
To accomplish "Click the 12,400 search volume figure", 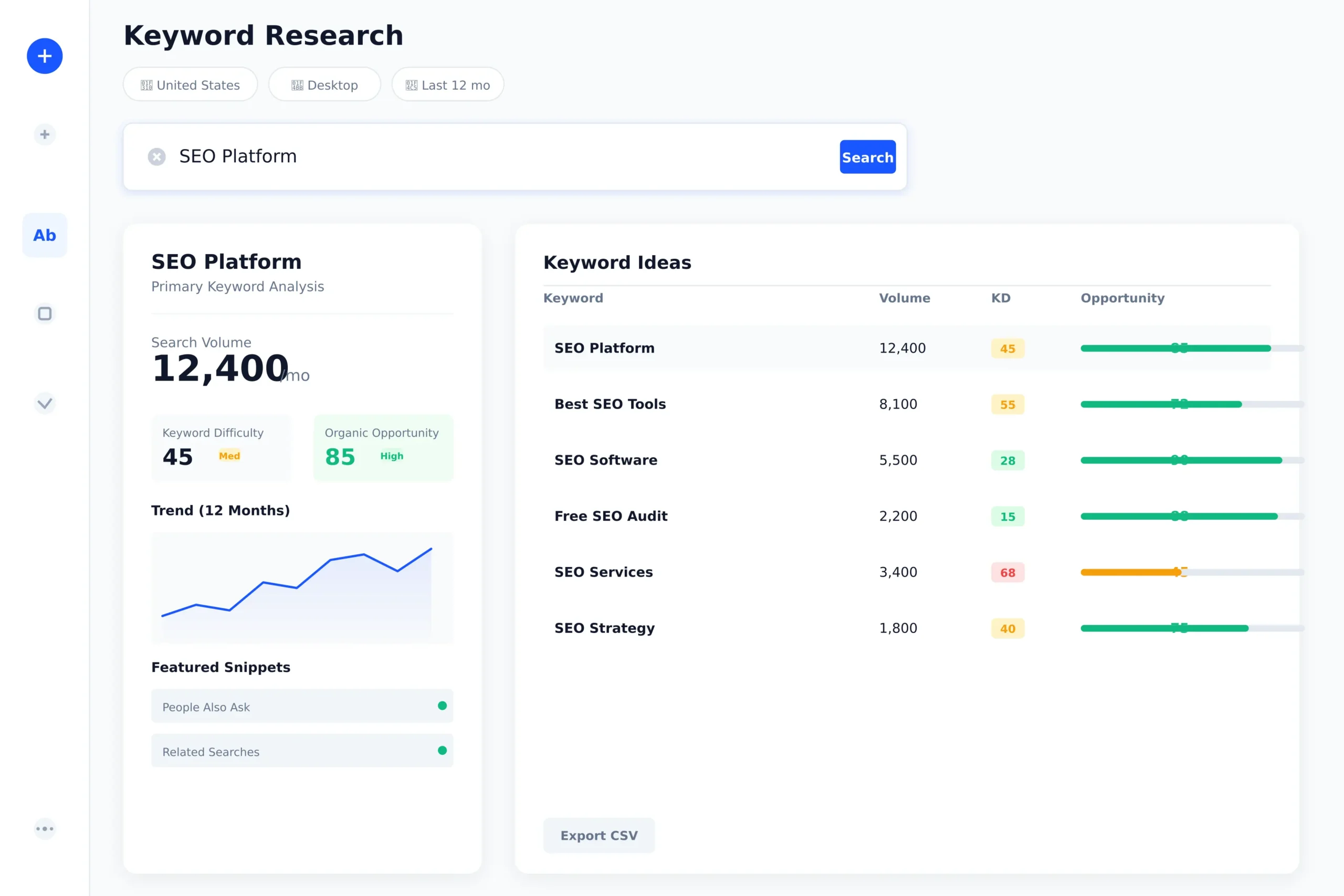I will click(220, 368).
